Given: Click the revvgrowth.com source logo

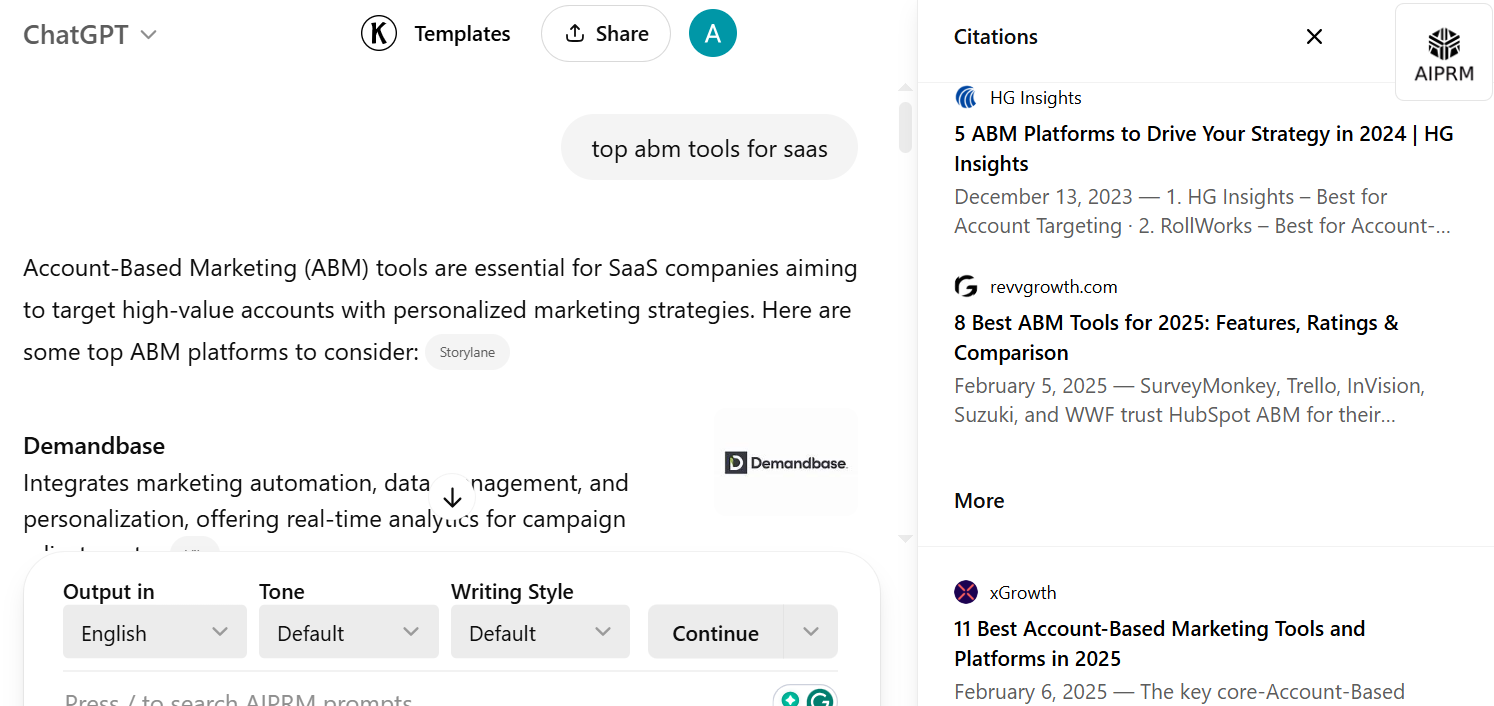Looking at the screenshot, I should (966, 287).
